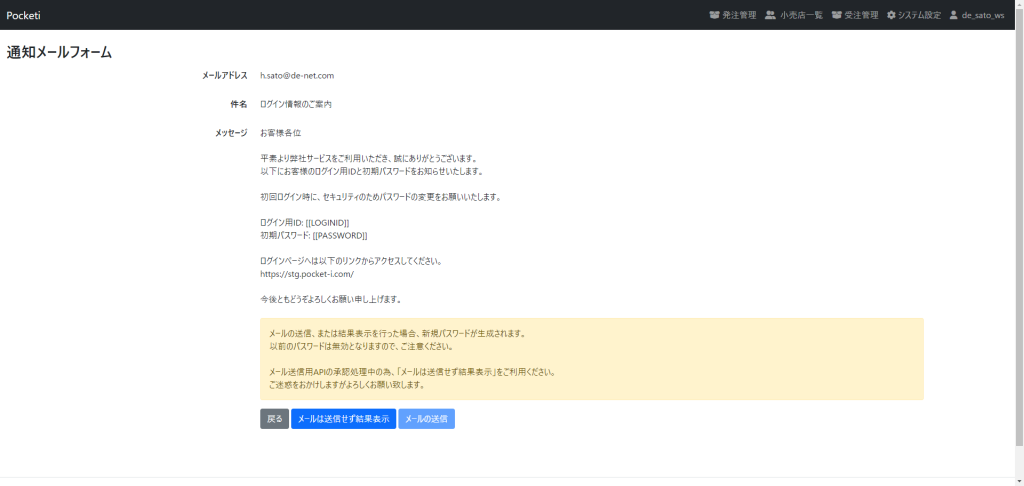Click the user avatar icon beside de_sato_ws
Viewport: 1024px width, 486px height.
click(953, 15)
